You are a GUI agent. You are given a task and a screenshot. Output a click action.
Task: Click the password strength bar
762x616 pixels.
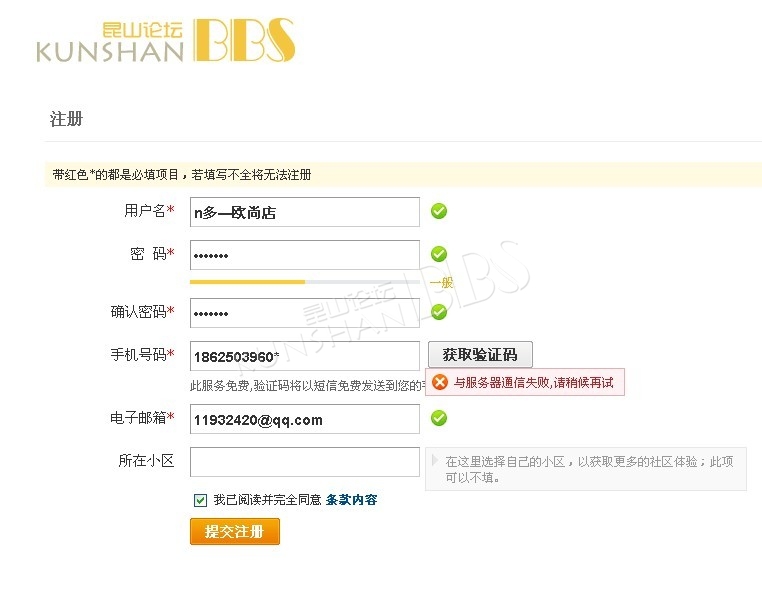pos(305,282)
